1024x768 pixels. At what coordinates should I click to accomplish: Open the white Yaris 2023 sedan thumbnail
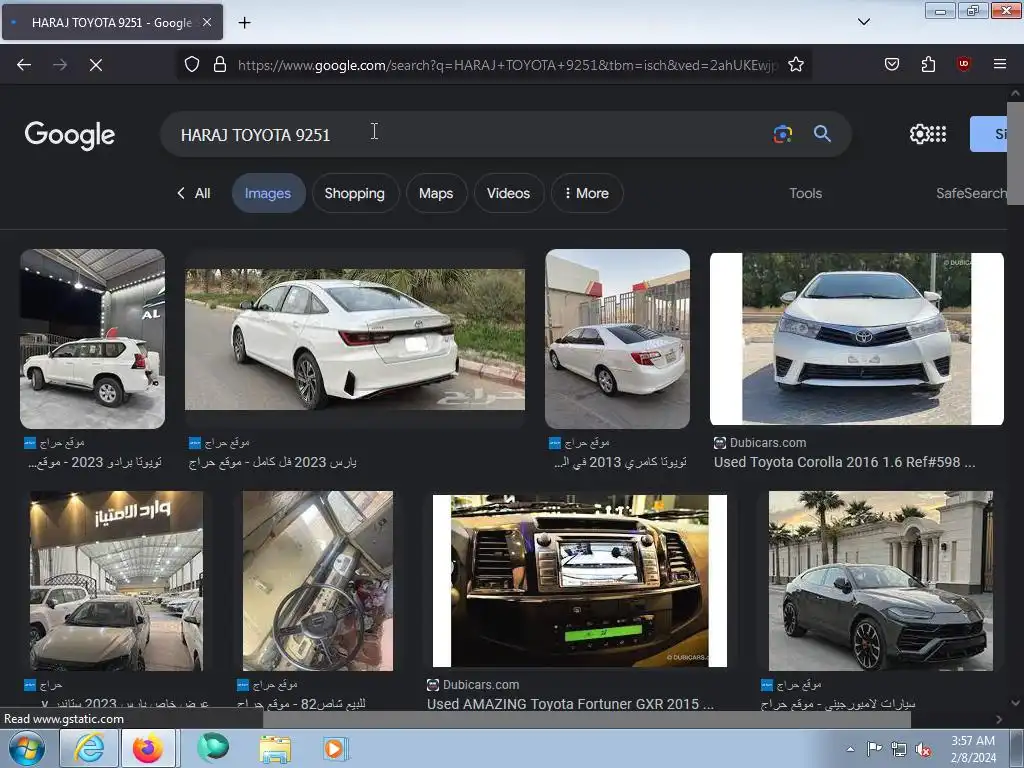coord(355,339)
